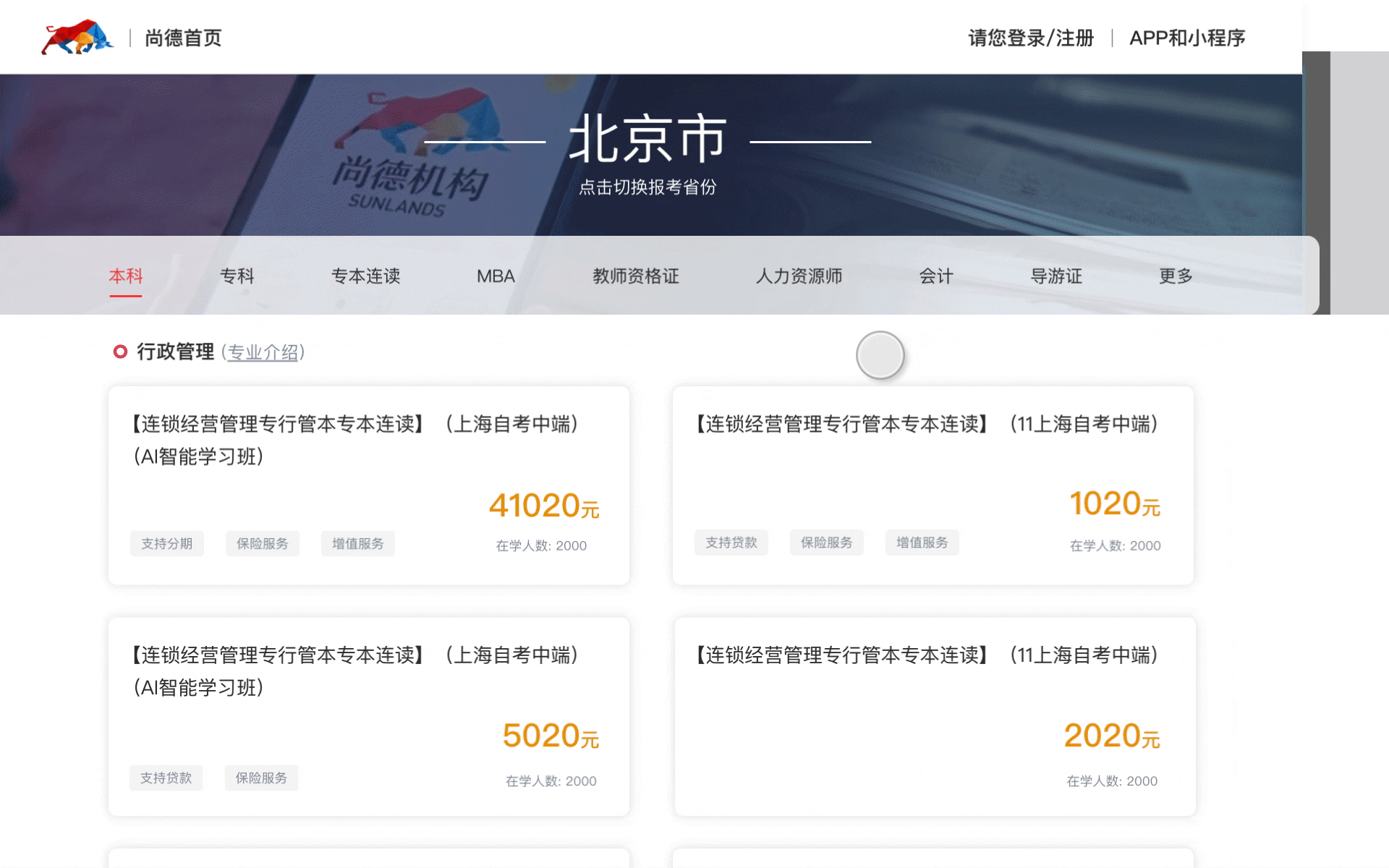
Task: Click the Sunlands bull logo
Action: click(77, 37)
